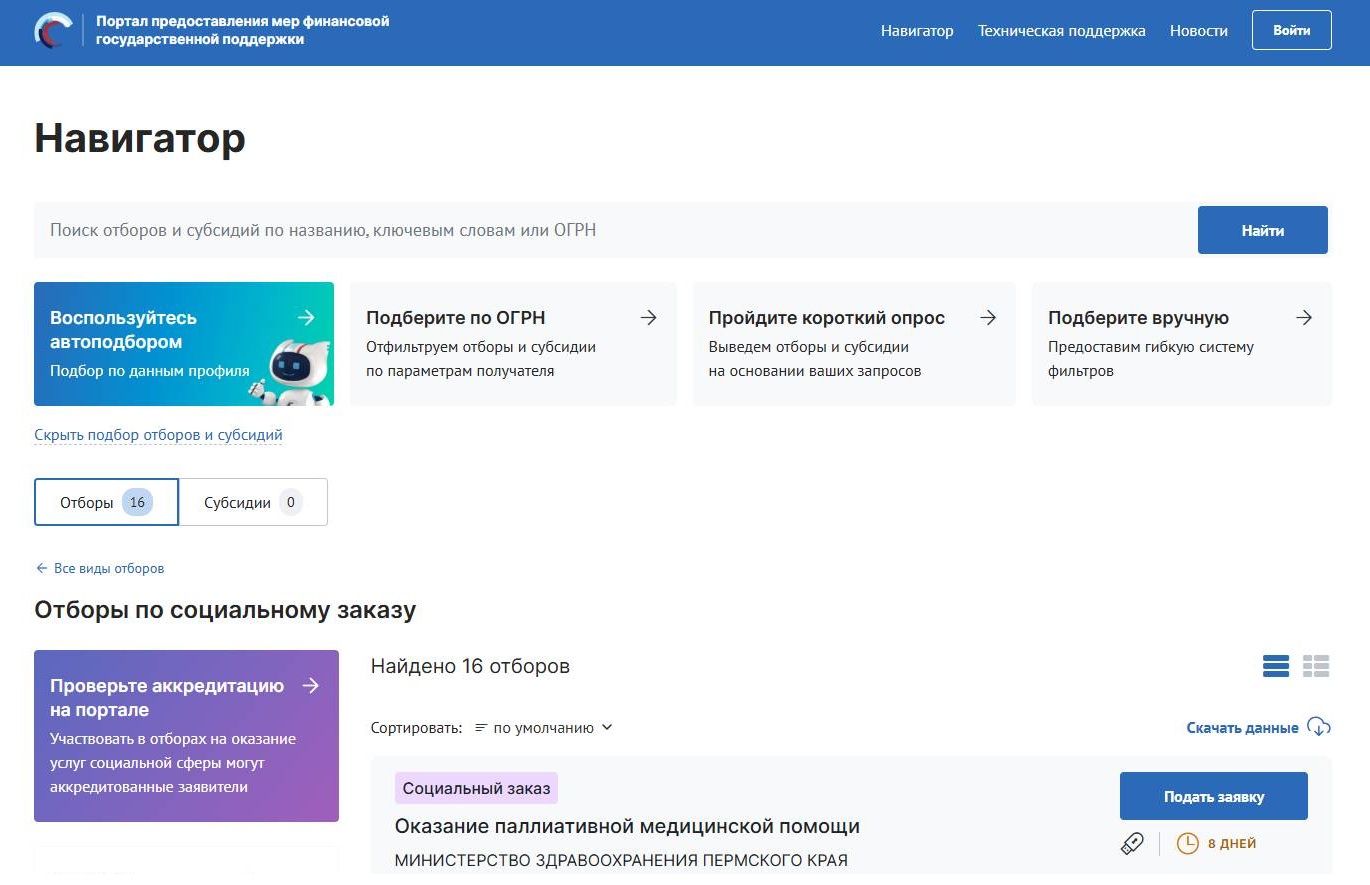Click arrow on 'Пройдите короткий опрос' card
Viewport: 1370px width, 885px height.
[988, 318]
